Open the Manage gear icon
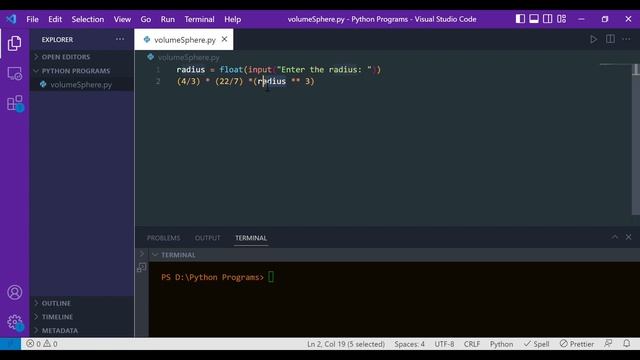This screenshot has height=360, width=640. click(15, 322)
